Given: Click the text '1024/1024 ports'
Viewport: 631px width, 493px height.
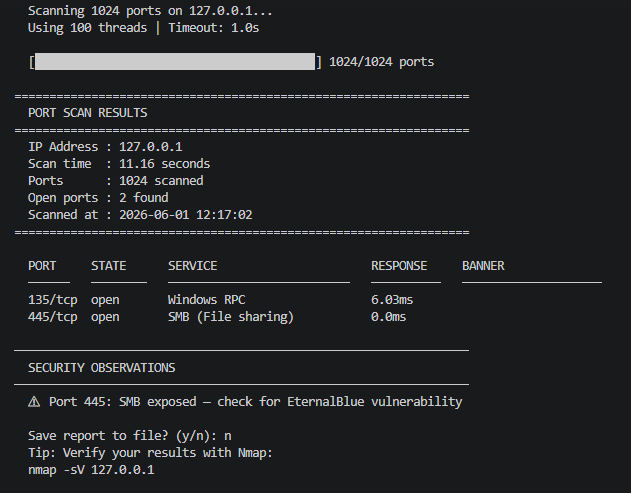Looking at the screenshot, I should 381,62.
